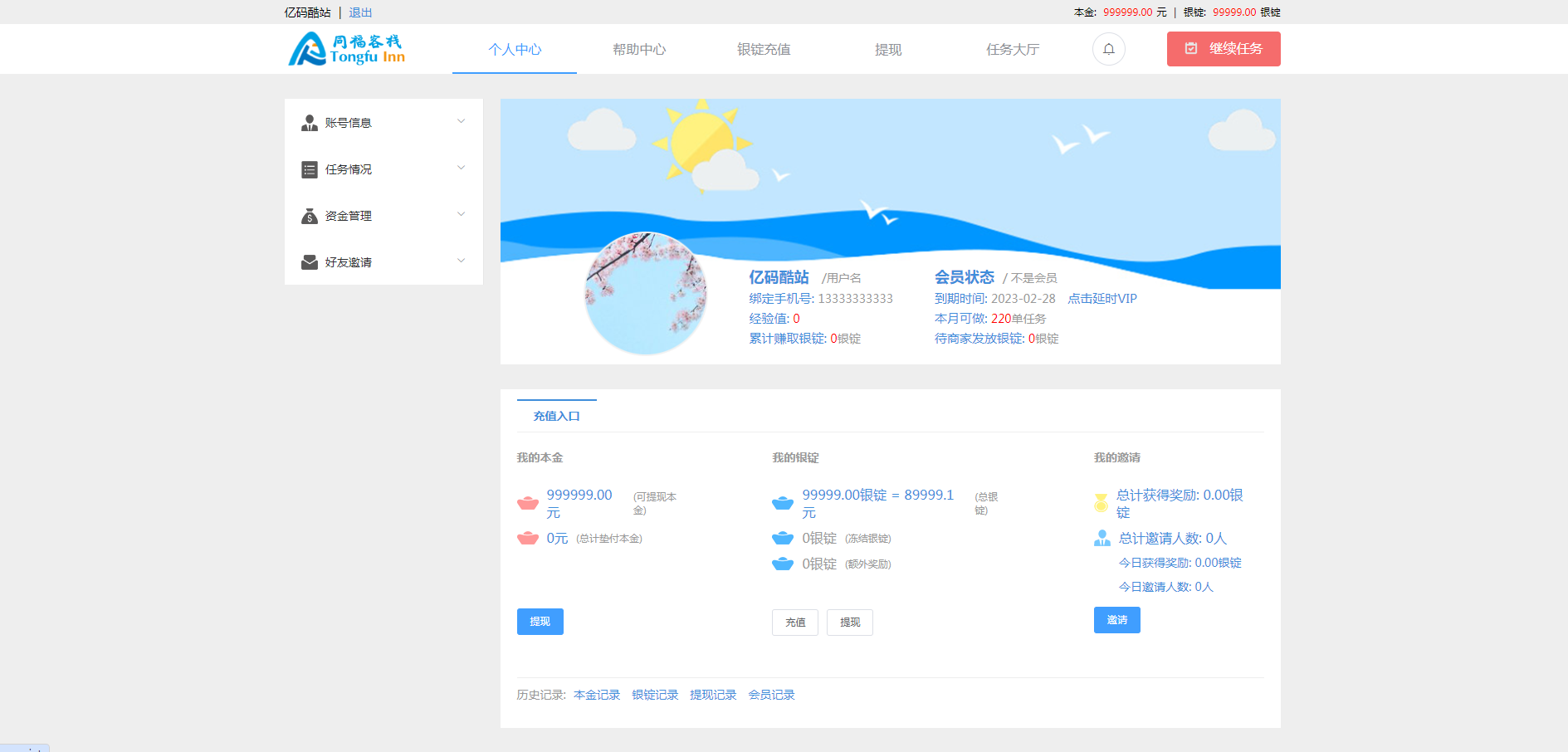Open the 帮助中心 nav tab
The image size is (1568, 752).
[639, 50]
